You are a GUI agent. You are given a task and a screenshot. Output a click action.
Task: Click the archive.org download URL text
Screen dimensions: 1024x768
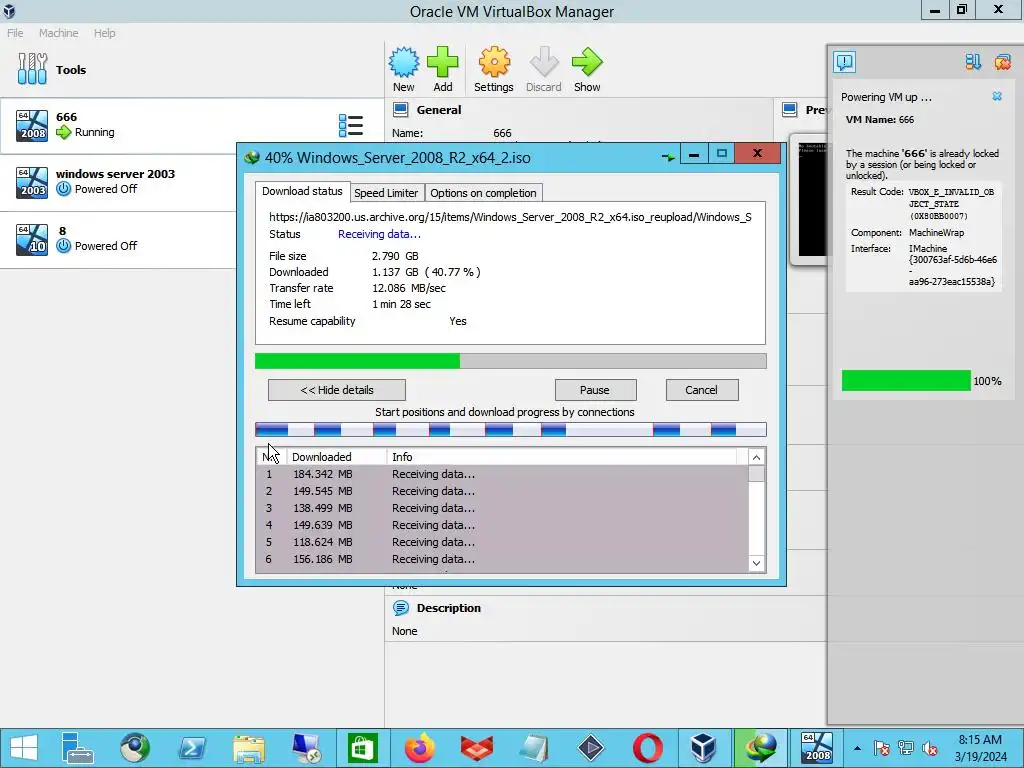pos(510,217)
